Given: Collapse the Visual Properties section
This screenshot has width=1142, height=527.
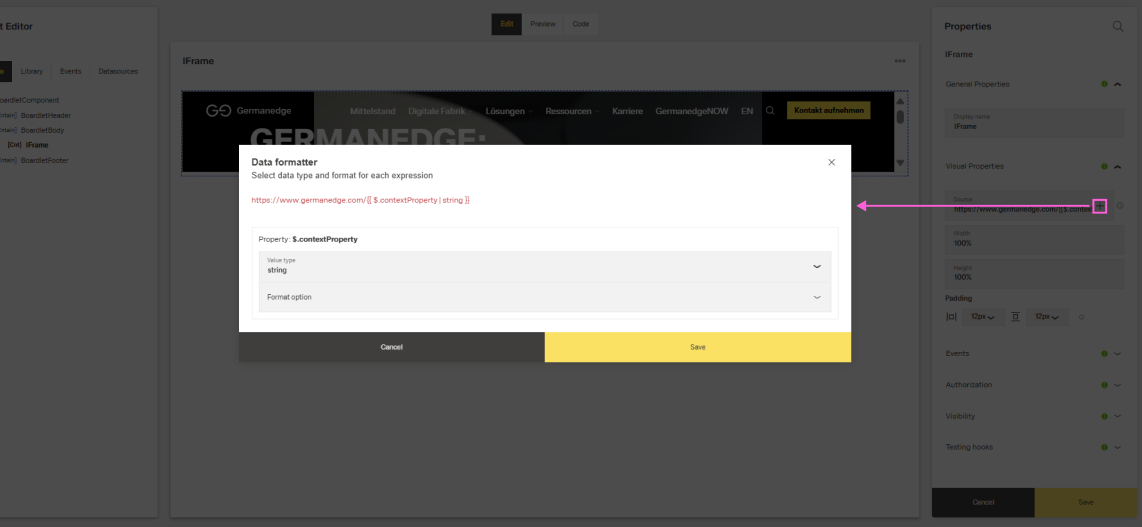Looking at the screenshot, I should [x=1117, y=167].
